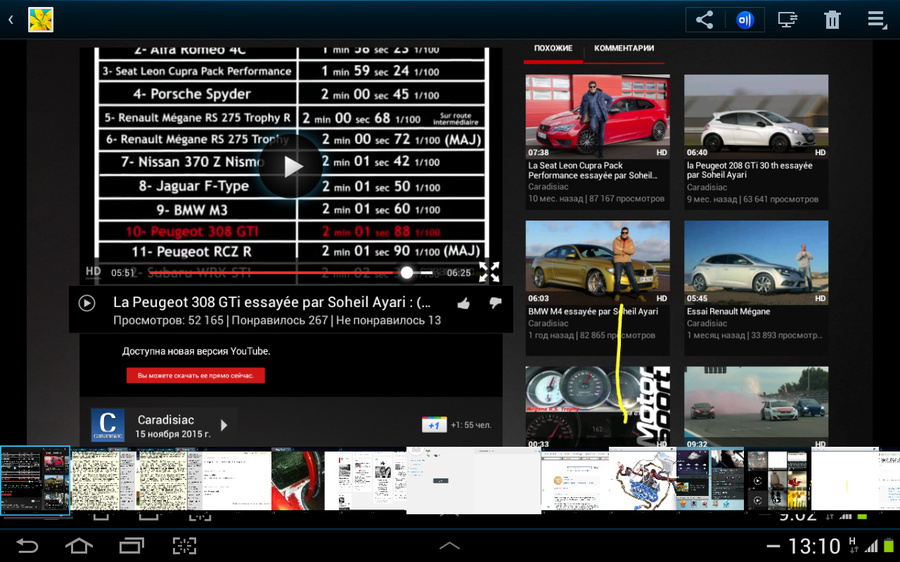Tap the screenshot capture icon in the nav bar
Image resolution: width=900 pixels, height=562 pixels.
(x=184, y=545)
